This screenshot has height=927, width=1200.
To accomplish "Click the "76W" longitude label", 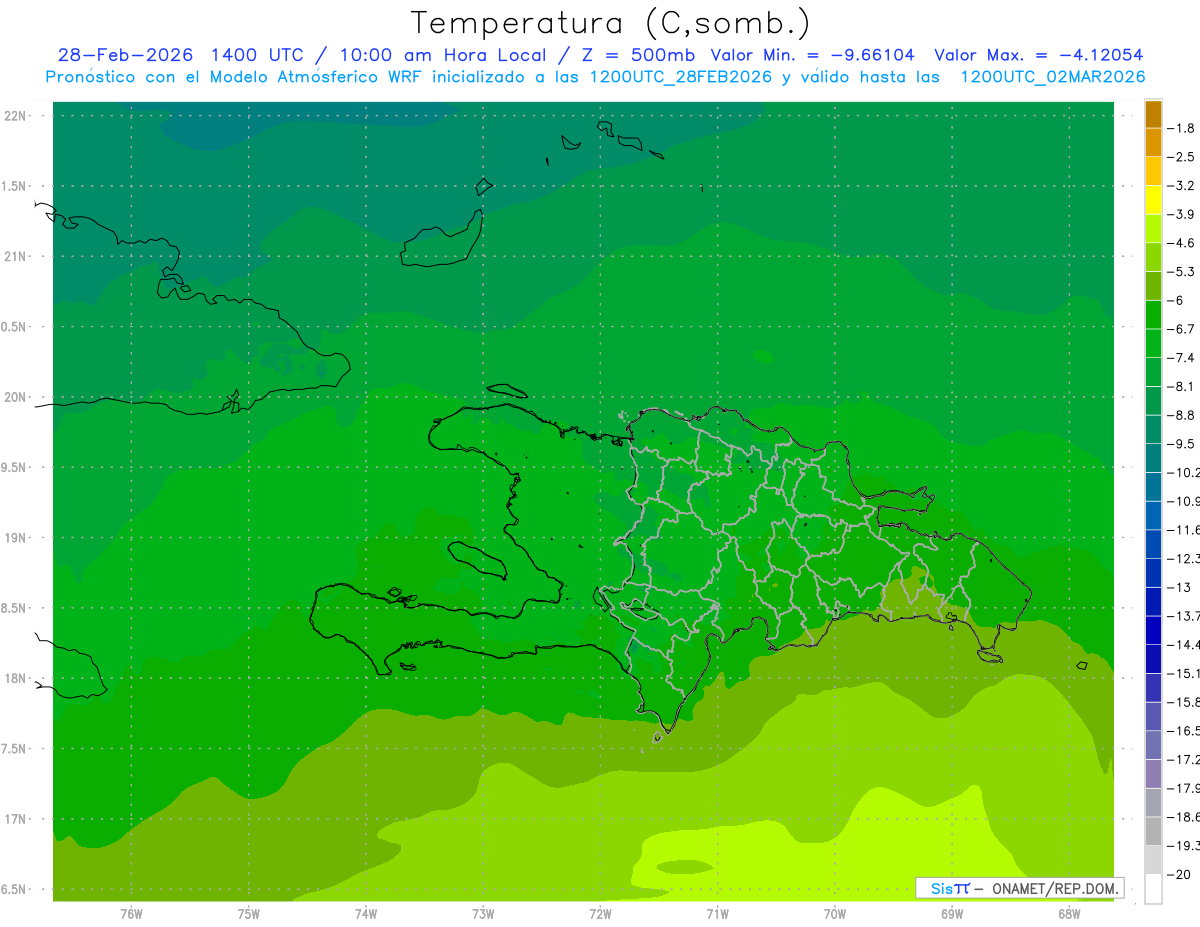I will [131, 913].
